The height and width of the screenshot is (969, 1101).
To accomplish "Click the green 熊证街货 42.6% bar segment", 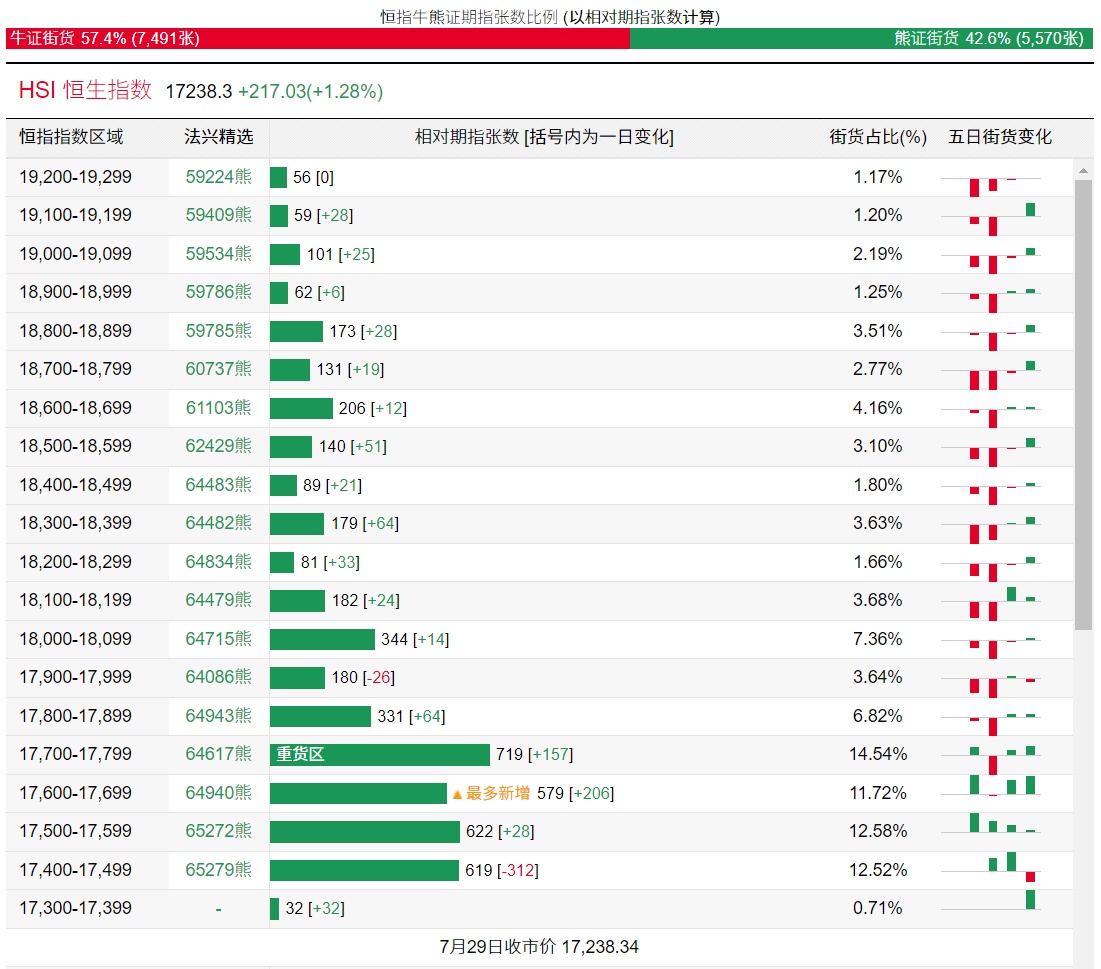I will 861,39.
